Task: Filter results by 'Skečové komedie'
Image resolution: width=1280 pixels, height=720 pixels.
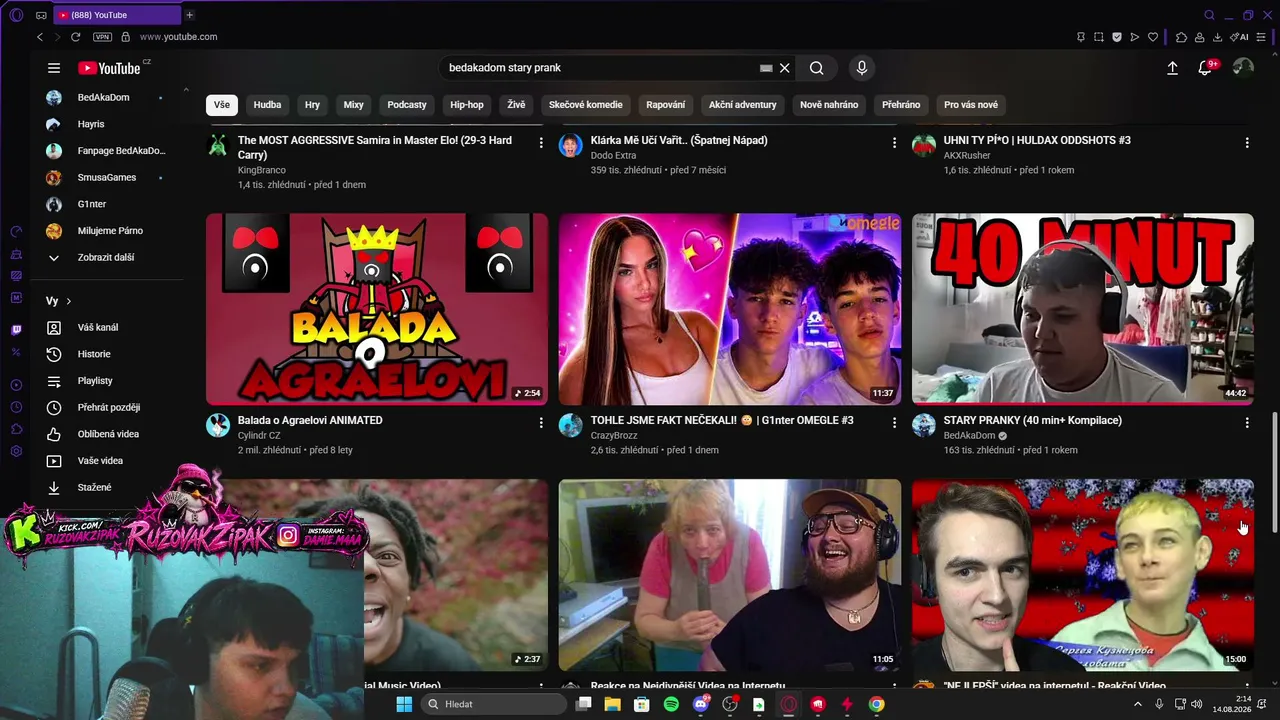Action: coord(585,105)
